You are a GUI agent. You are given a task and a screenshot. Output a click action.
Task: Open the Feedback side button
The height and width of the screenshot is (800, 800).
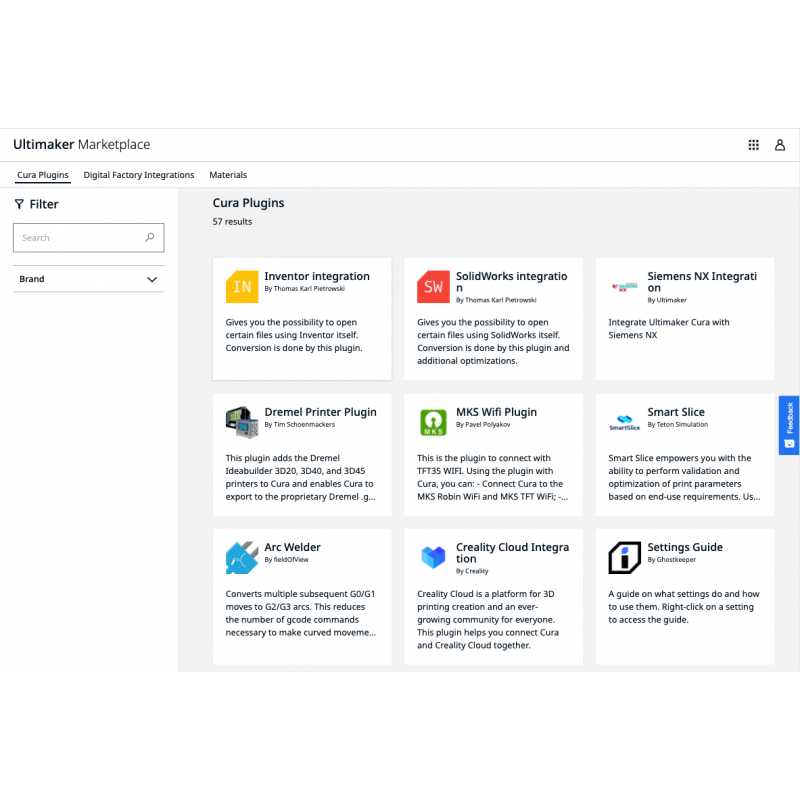tap(789, 425)
